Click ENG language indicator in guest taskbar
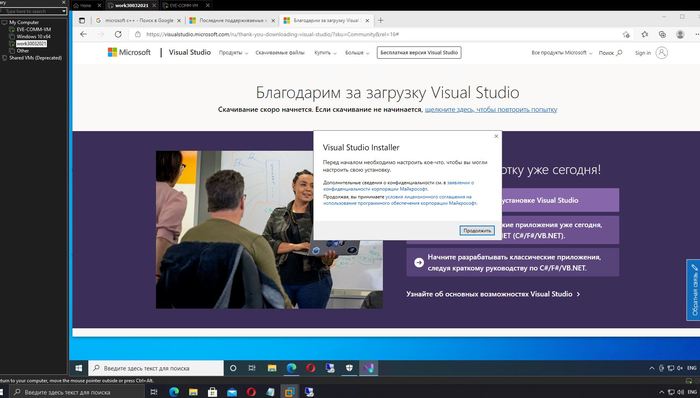This screenshot has width=700, height=398. point(692,368)
